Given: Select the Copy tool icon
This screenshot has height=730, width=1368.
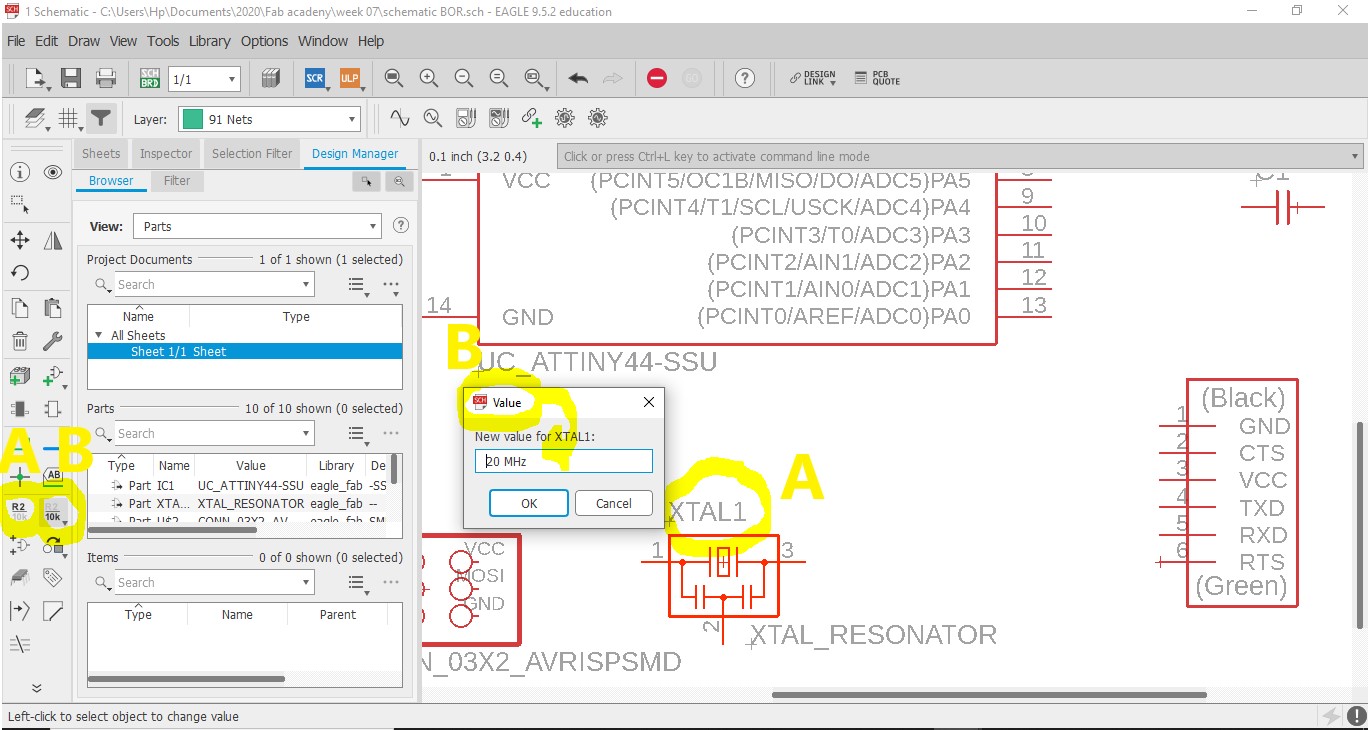Looking at the screenshot, I should click(19, 308).
